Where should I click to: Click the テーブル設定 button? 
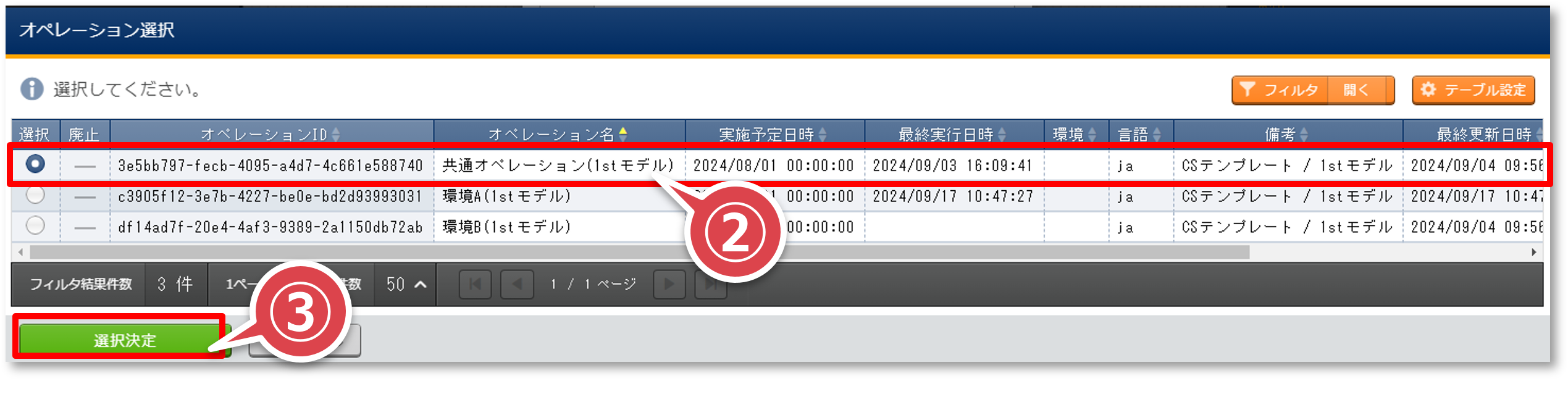1474,90
